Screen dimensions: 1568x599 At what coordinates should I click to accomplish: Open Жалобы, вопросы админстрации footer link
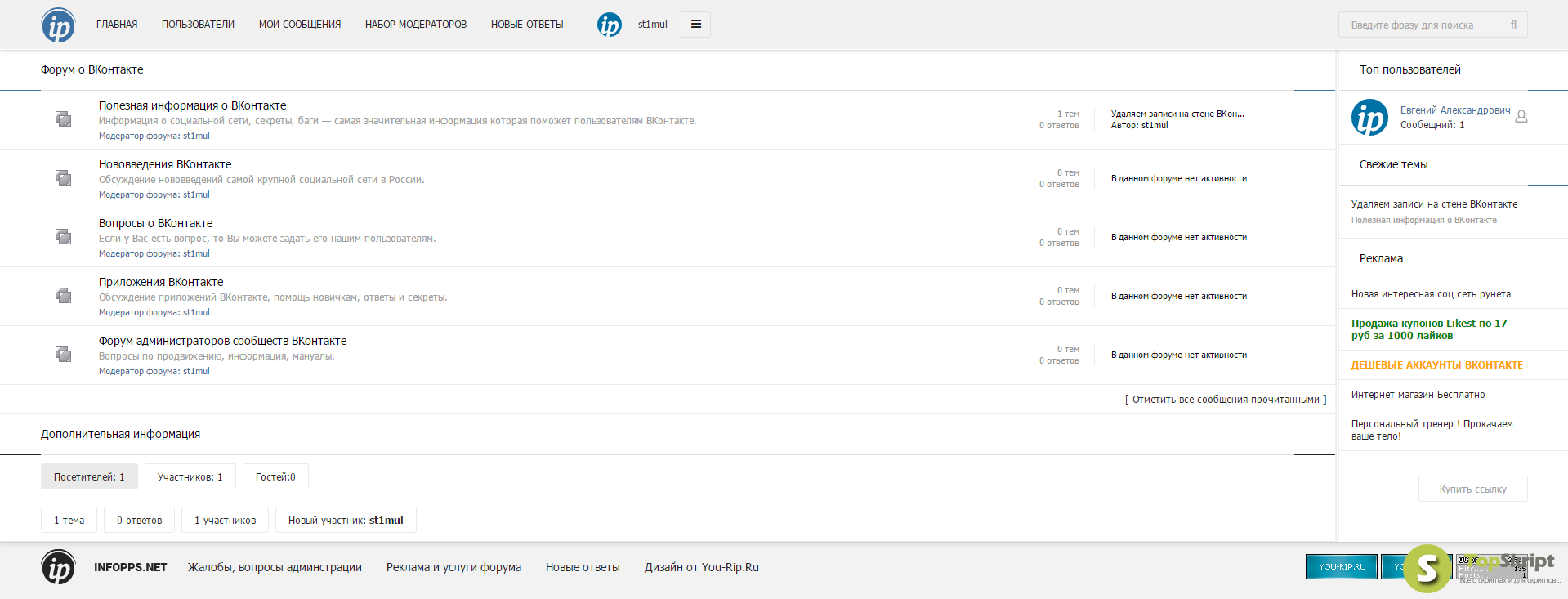click(275, 567)
